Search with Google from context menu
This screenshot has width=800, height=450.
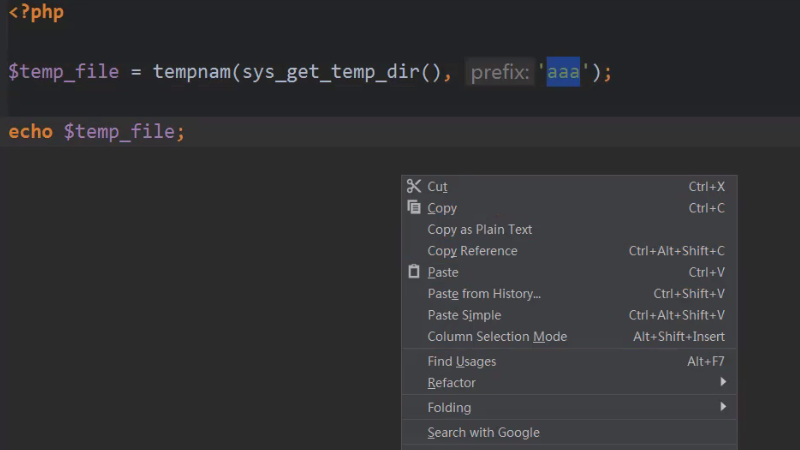click(x=483, y=433)
